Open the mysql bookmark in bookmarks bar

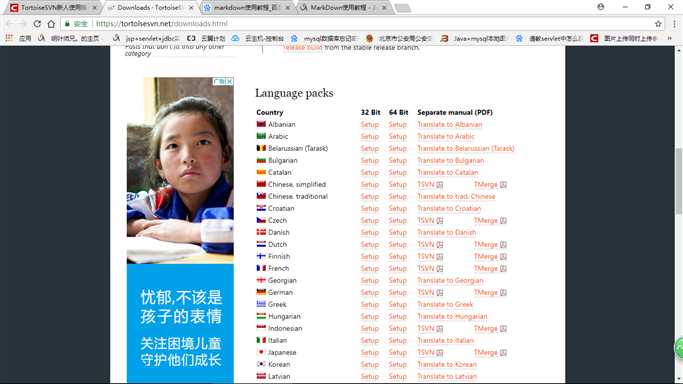coord(325,38)
